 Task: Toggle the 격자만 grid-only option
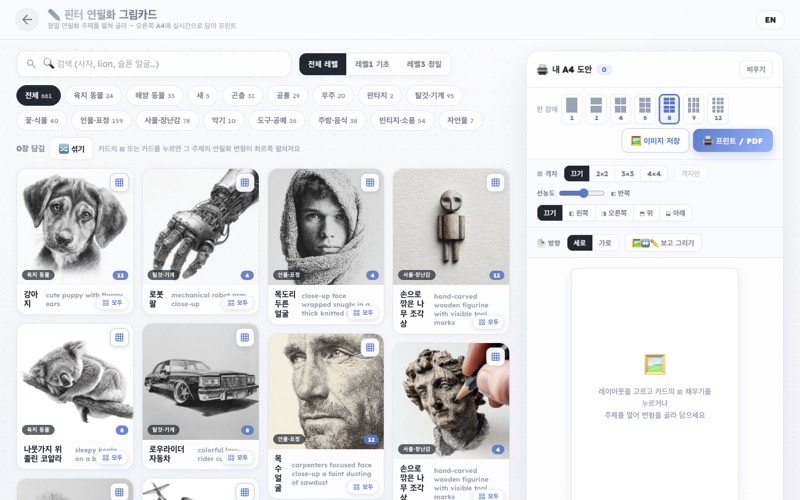[691, 173]
